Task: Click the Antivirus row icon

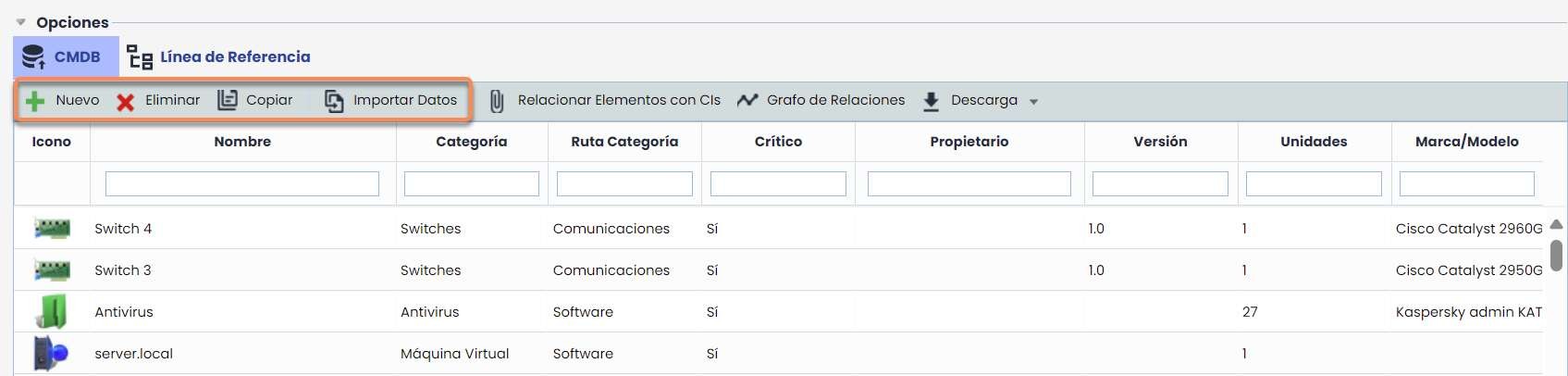Action: coord(52,312)
